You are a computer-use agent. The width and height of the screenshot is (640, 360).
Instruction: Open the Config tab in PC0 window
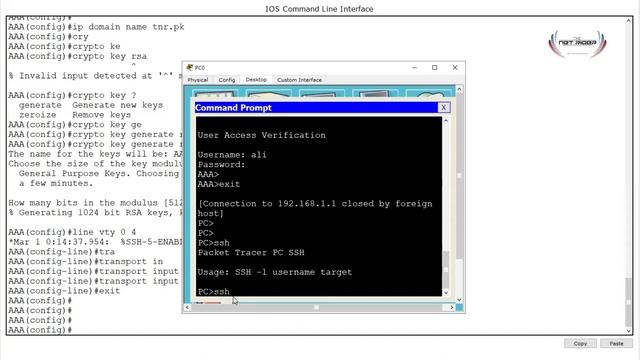click(x=227, y=80)
